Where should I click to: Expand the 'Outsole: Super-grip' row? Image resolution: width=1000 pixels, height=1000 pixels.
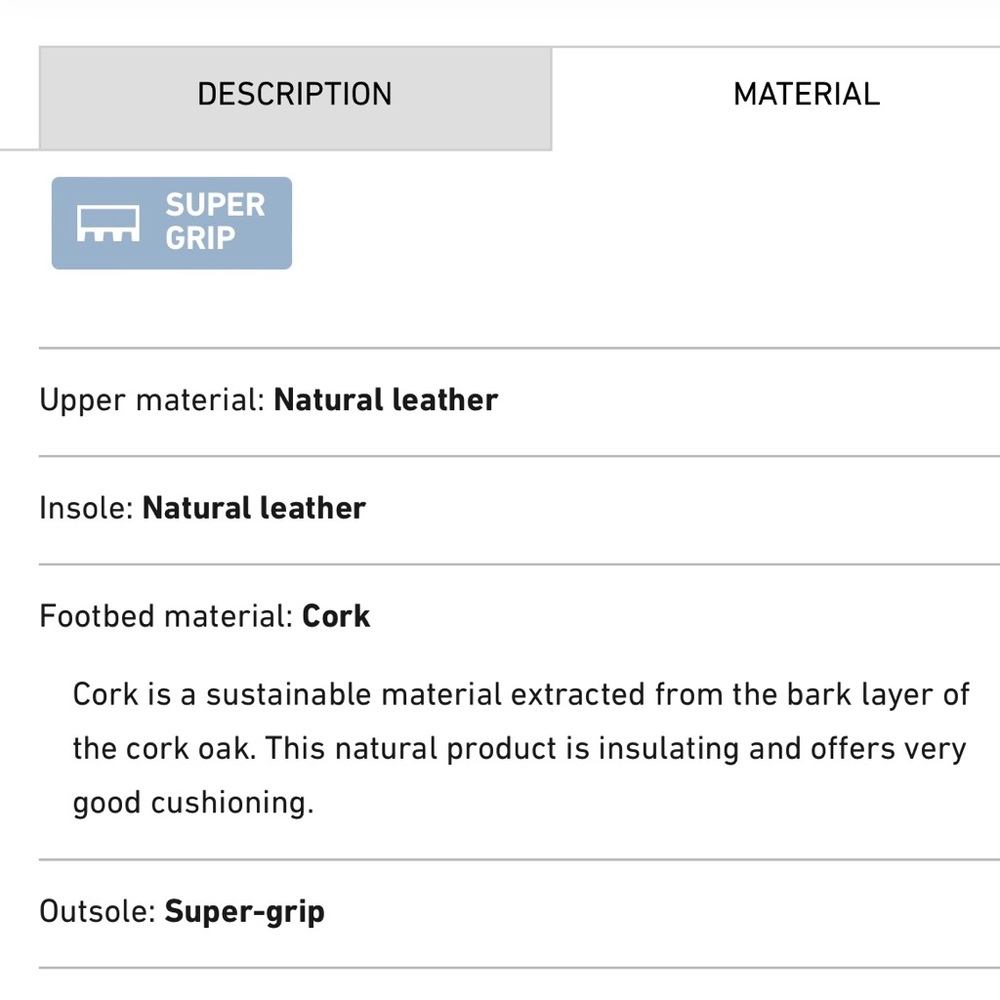181,911
